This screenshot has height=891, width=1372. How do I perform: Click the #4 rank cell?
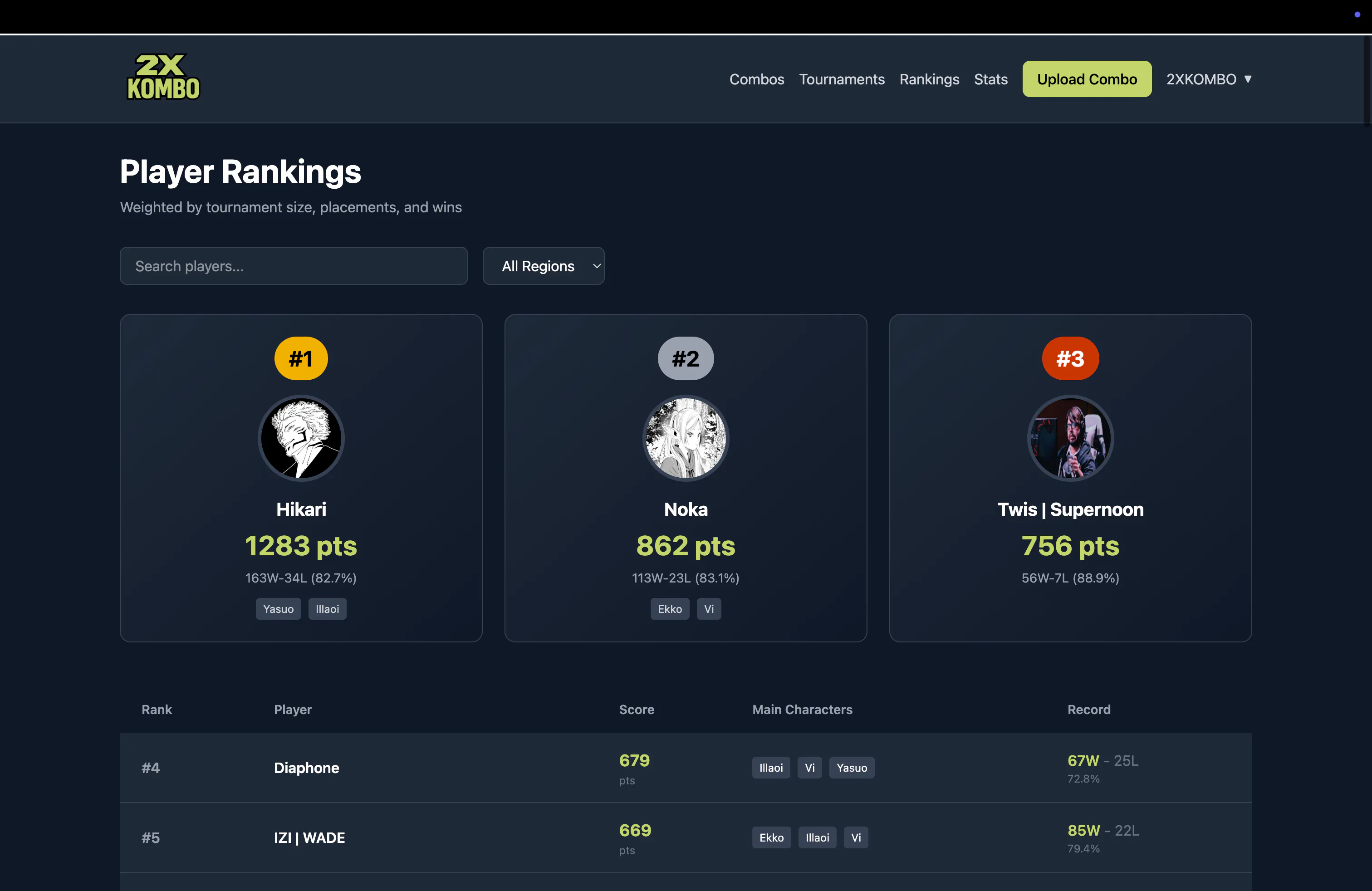click(x=151, y=768)
